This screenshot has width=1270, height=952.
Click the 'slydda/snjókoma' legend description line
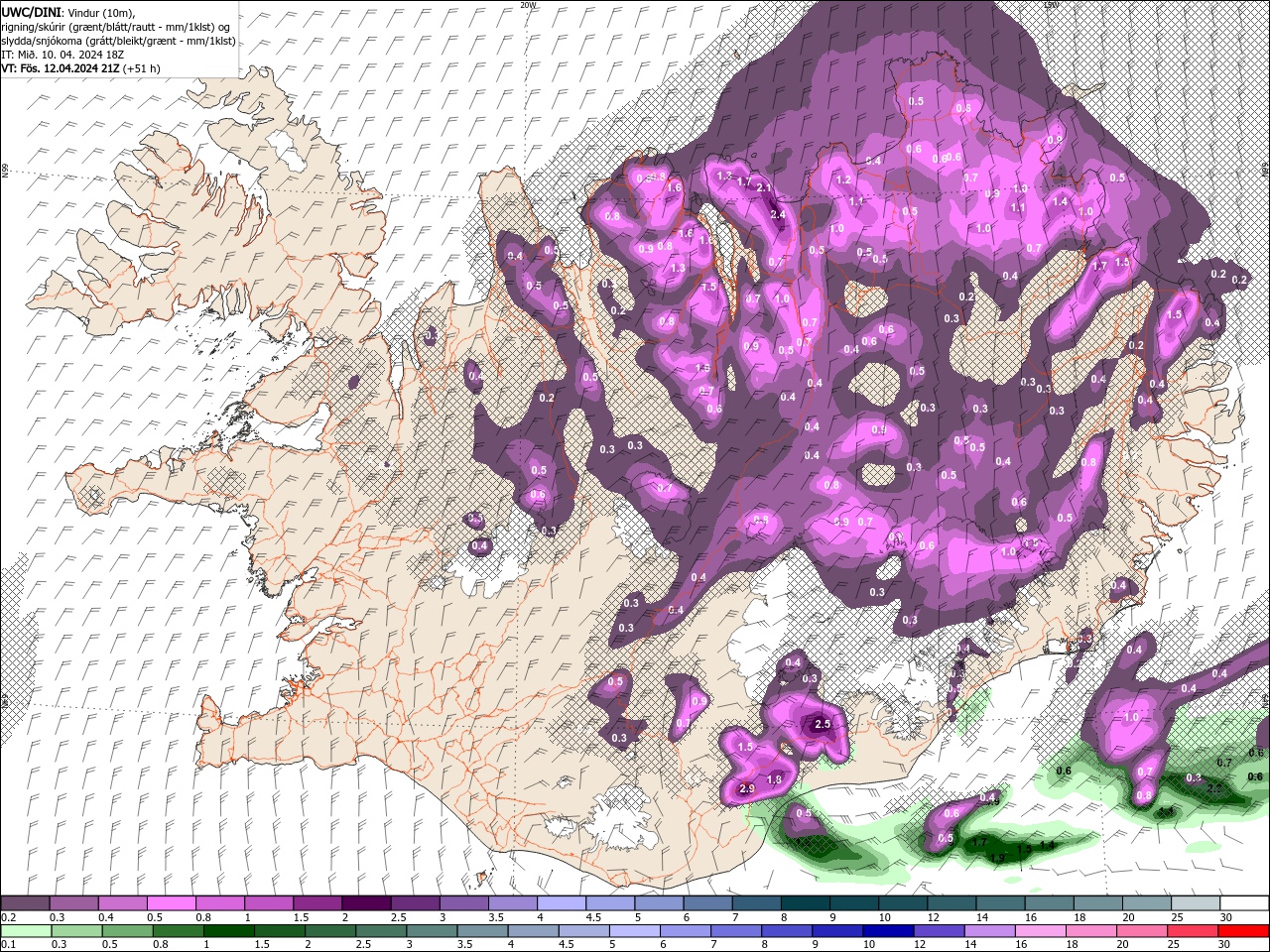click(118, 41)
